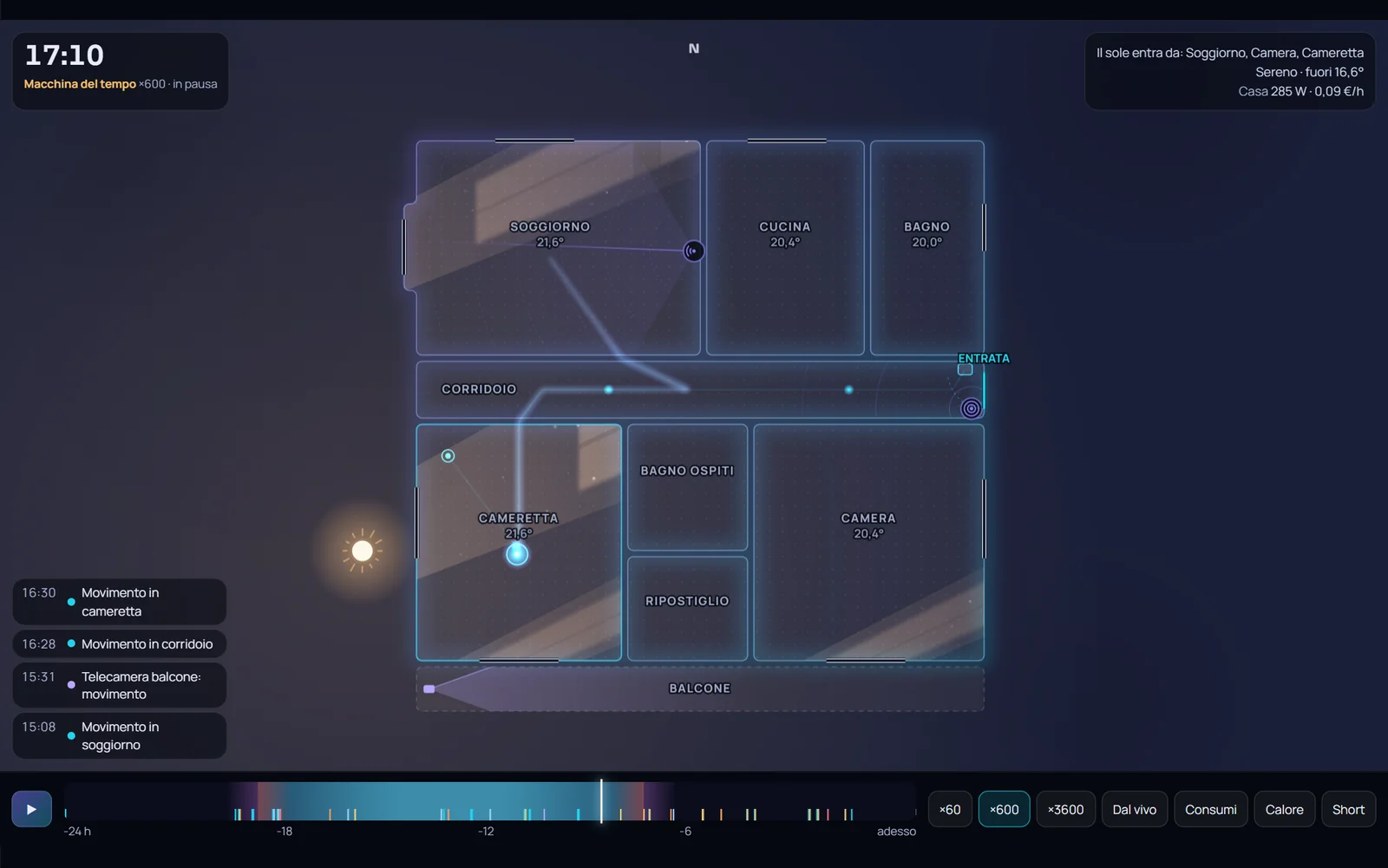
Task: Select the cameretta motion sensor ring icon
Action: pyautogui.click(x=448, y=456)
